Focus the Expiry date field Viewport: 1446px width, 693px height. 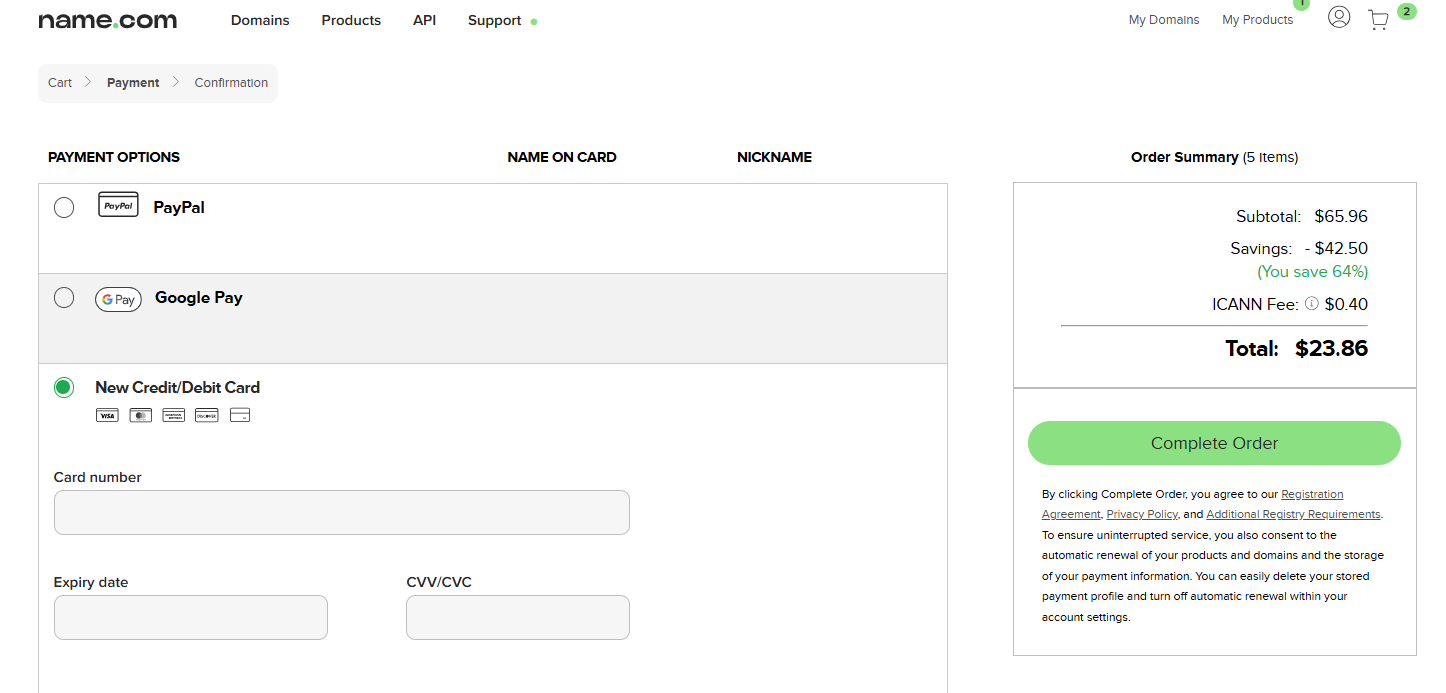pyautogui.click(x=191, y=617)
